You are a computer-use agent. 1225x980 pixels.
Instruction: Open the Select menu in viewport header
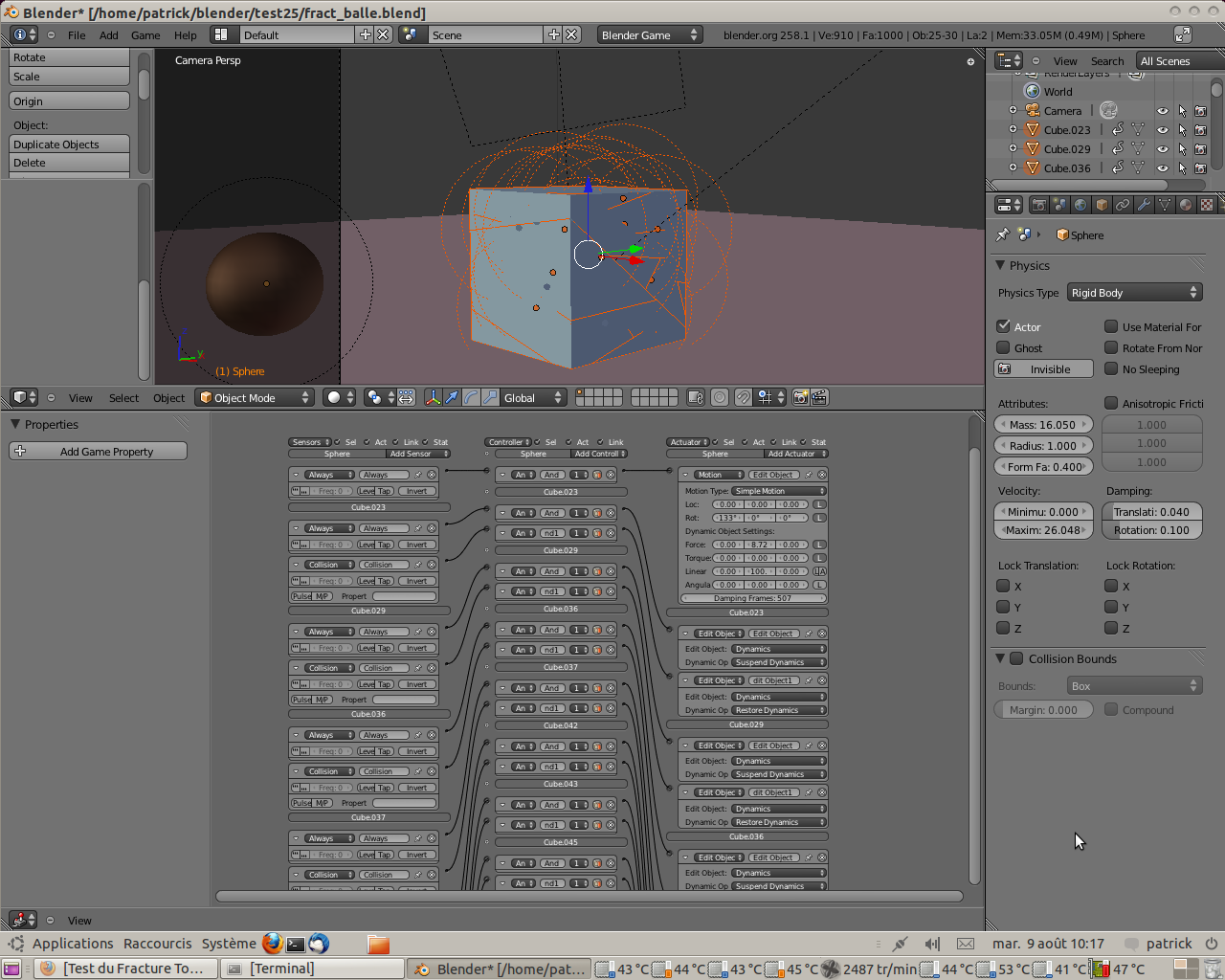pyautogui.click(x=123, y=397)
